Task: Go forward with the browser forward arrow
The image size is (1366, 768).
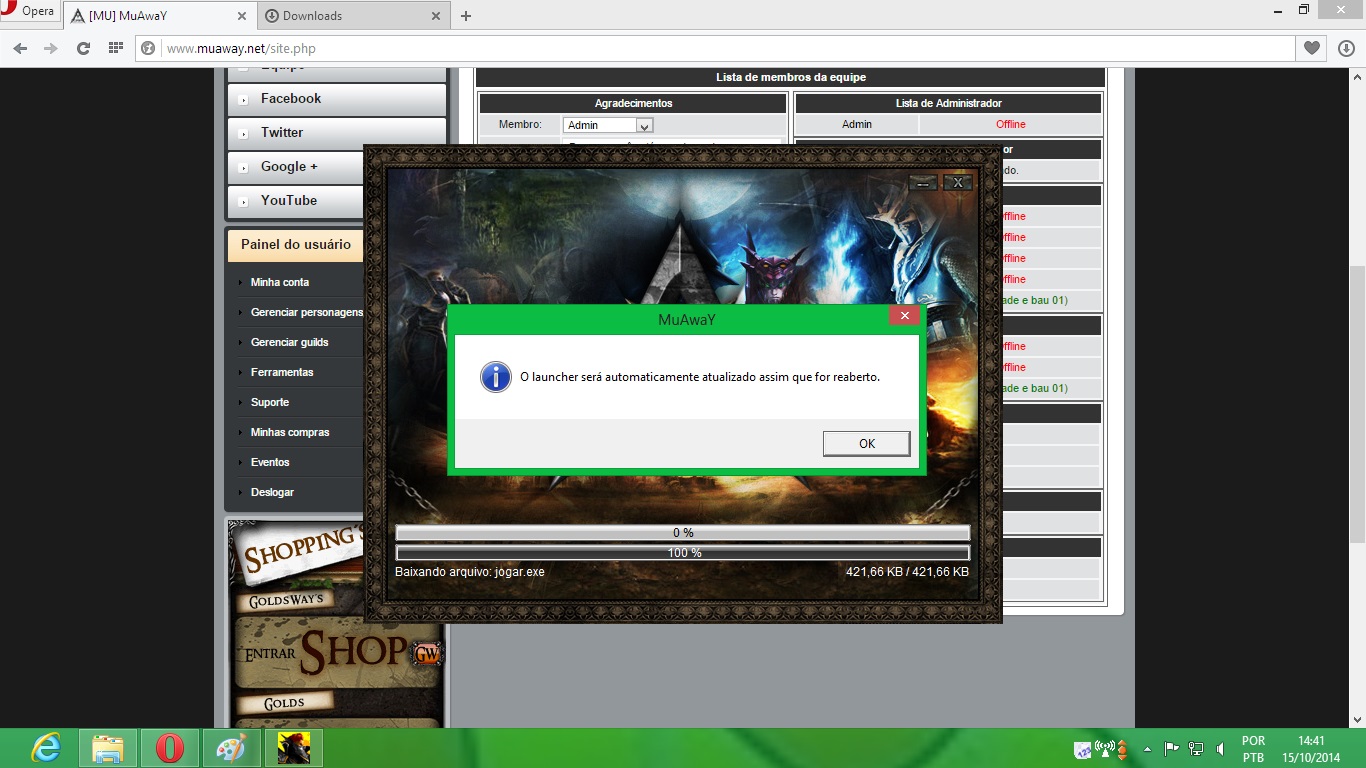Action: click(x=51, y=48)
